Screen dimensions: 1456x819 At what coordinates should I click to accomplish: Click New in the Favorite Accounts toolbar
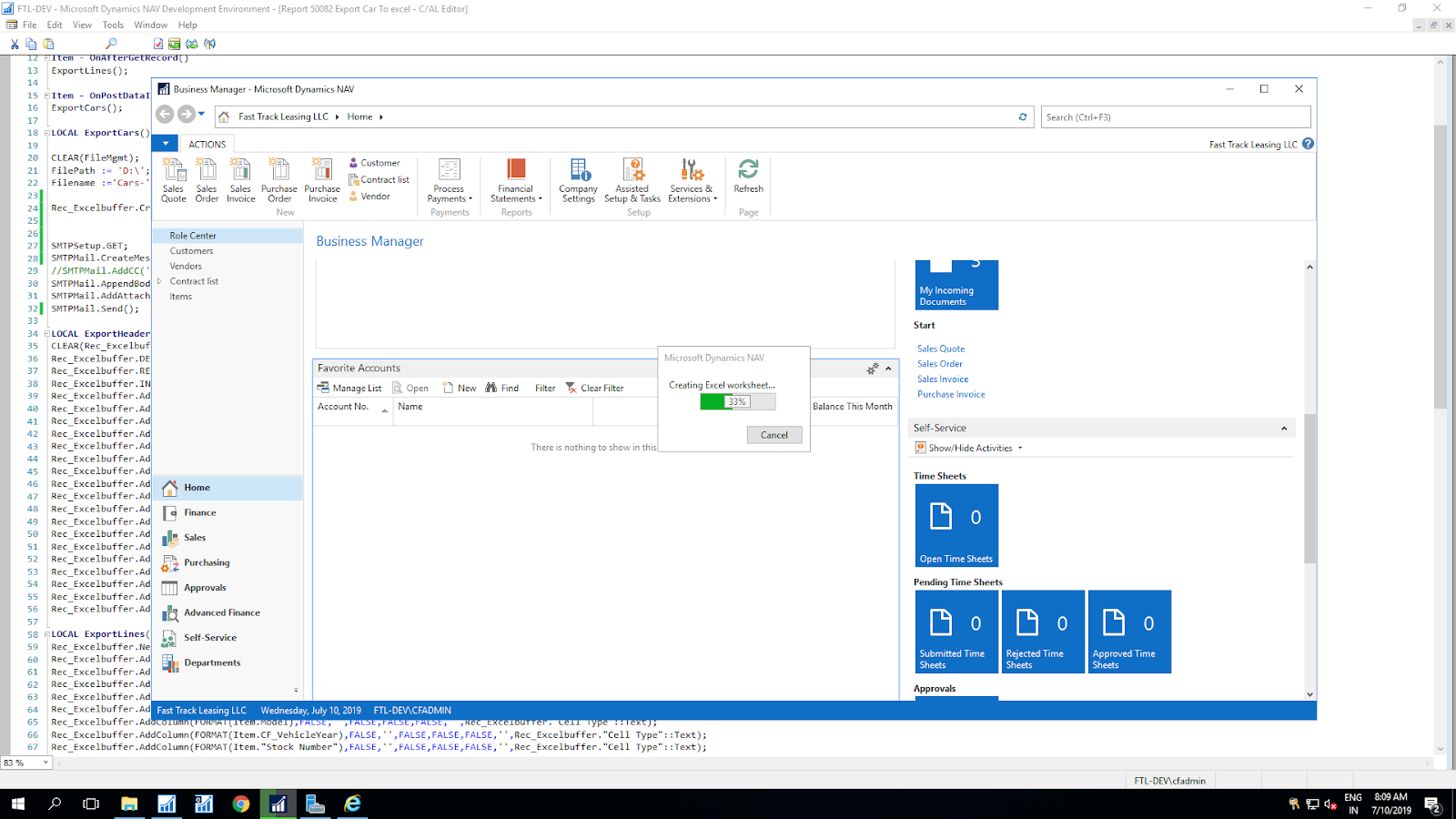pyautogui.click(x=460, y=388)
